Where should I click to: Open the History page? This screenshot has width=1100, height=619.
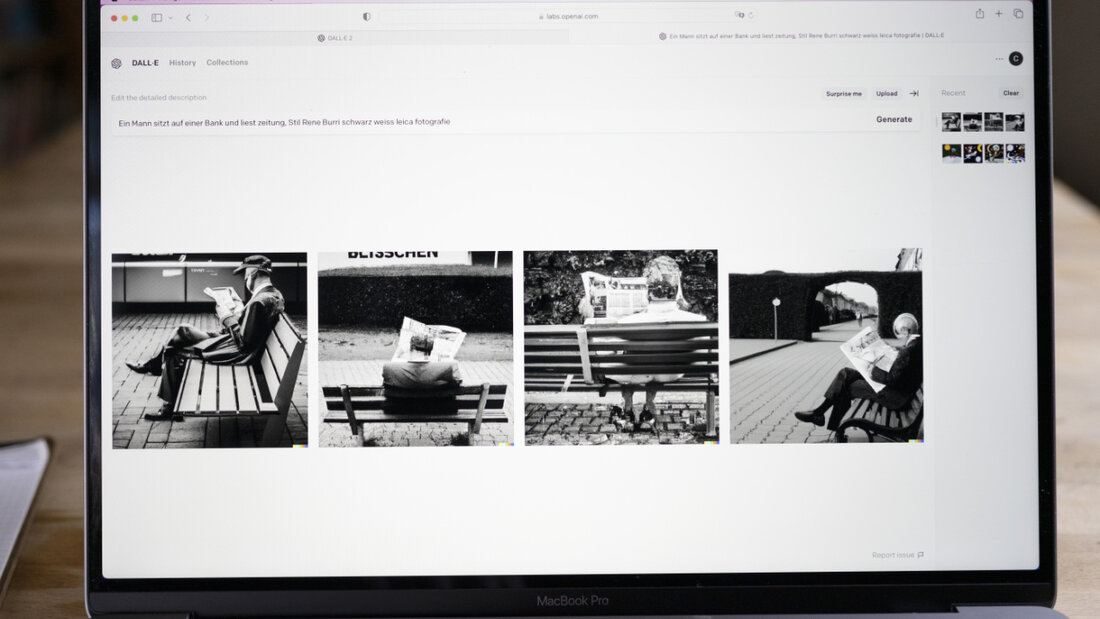[182, 63]
